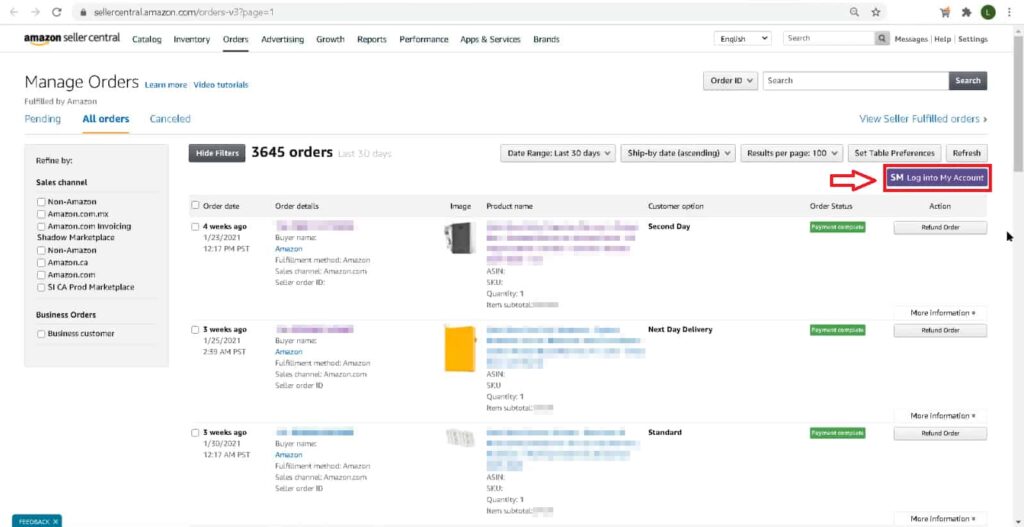Screen dimensions: 1024x527
Task: Open the Inventory menu
Action: [191, 39]
